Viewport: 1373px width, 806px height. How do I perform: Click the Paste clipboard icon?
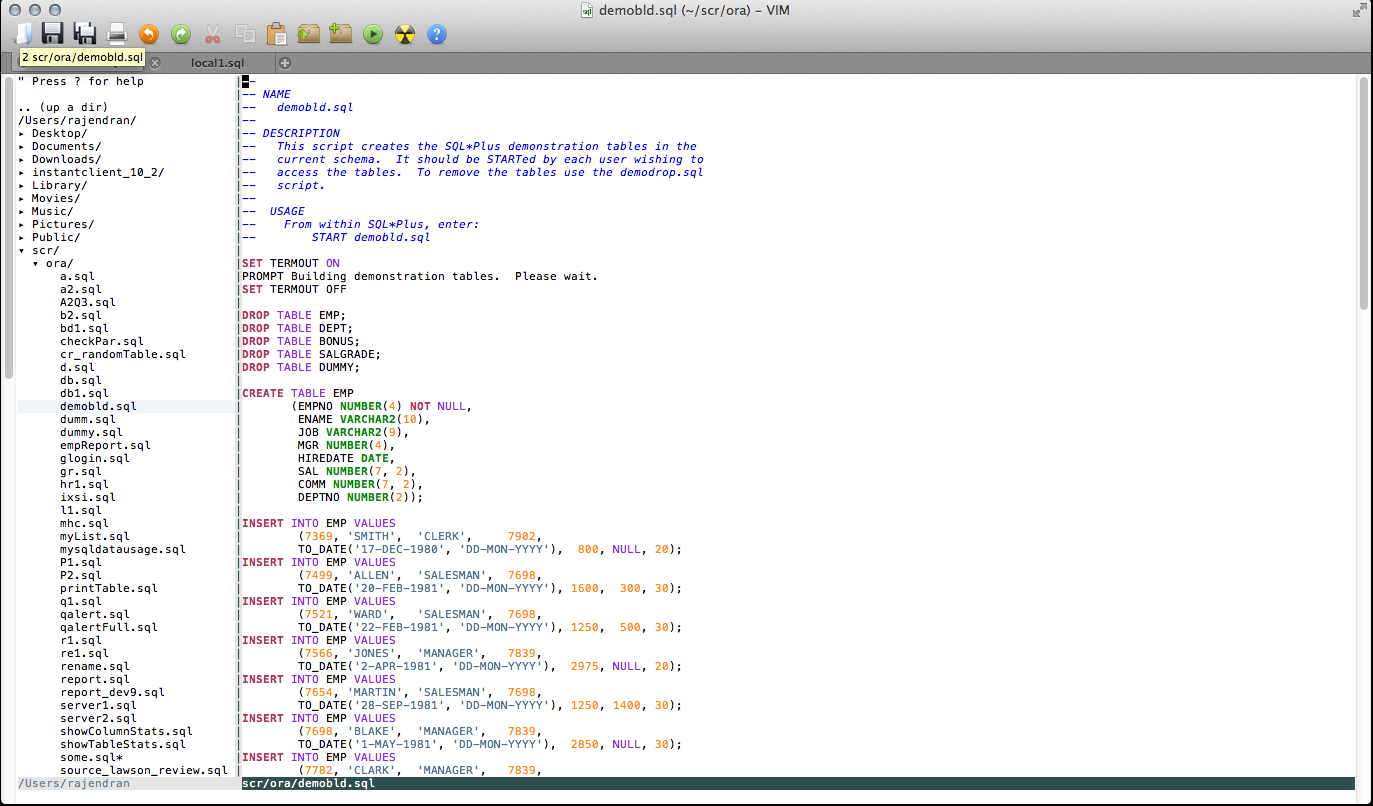click(x=277, y=34)
